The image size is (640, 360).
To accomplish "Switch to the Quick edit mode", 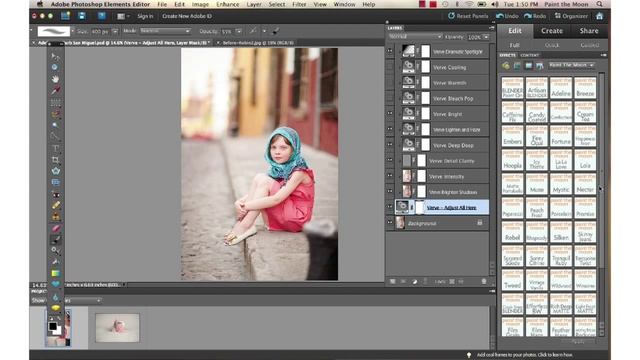I will (551, 45).
